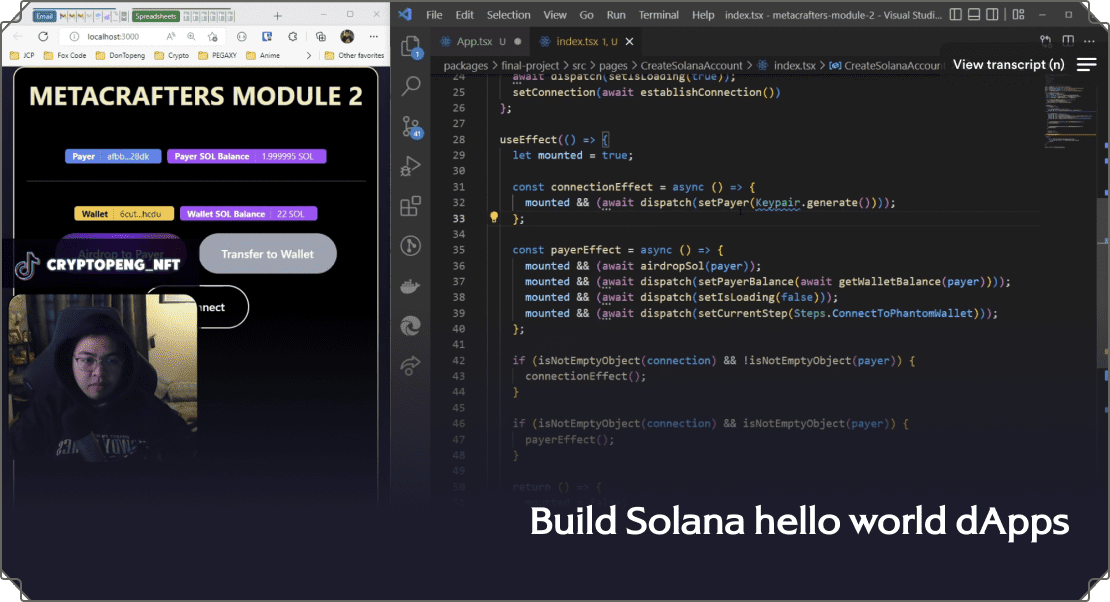The width and height of the screenshot is (1110, 602).
Task: Open the Docker panel in activity bar
Action: pos(410,286)
